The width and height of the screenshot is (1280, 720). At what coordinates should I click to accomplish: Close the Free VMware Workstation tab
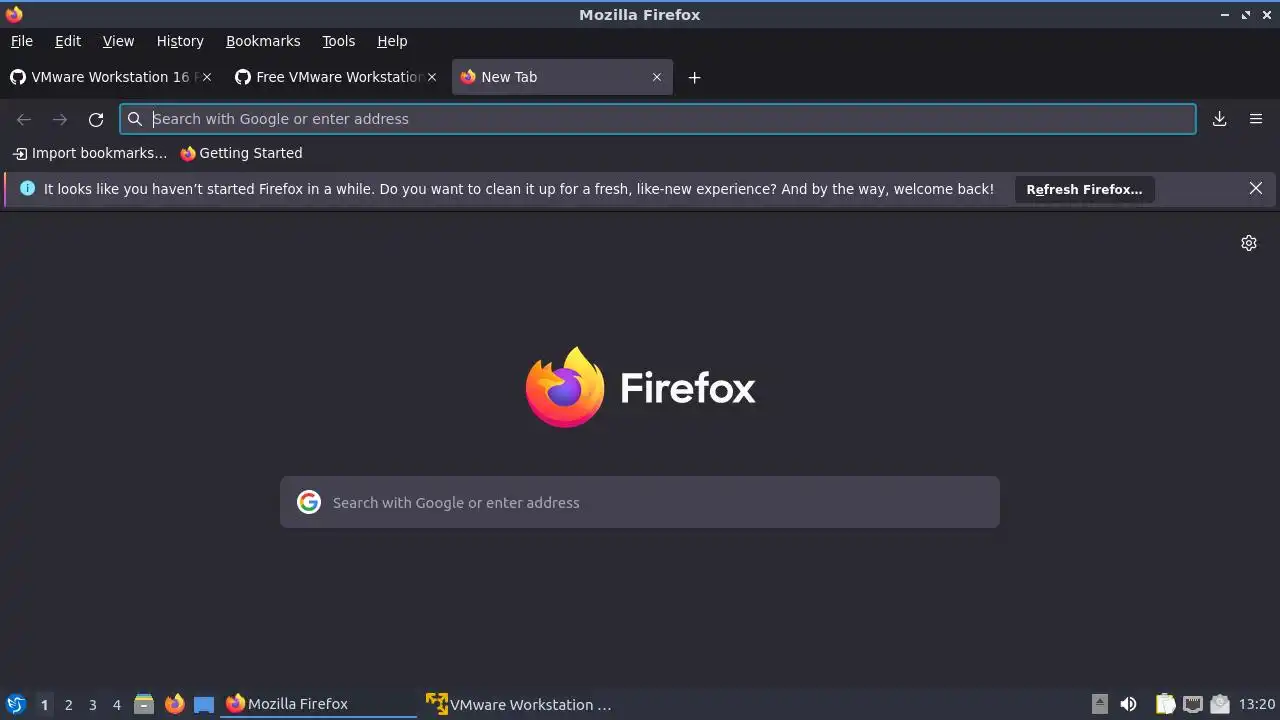432,77
